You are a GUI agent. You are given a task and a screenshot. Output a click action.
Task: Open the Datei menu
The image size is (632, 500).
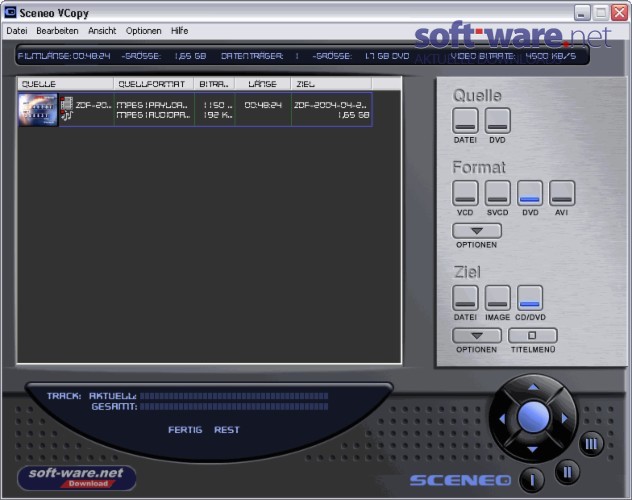click(x=17, y=31)
